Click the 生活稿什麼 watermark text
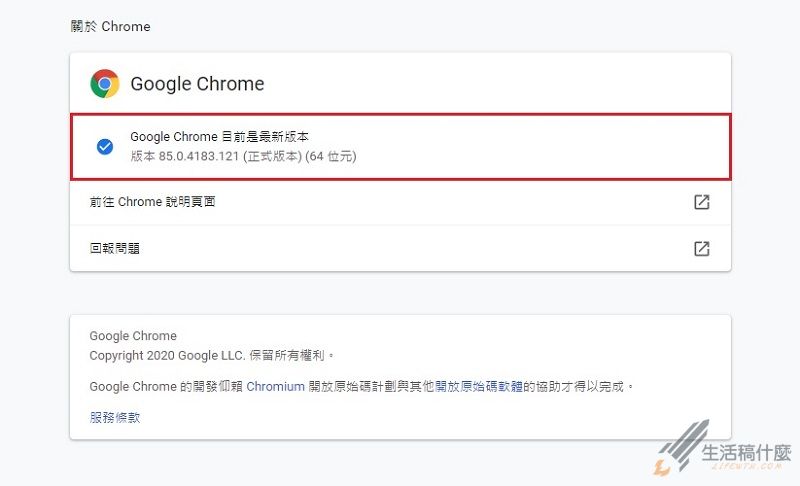Viewport: 800px width, 486px height. (746, 453)
